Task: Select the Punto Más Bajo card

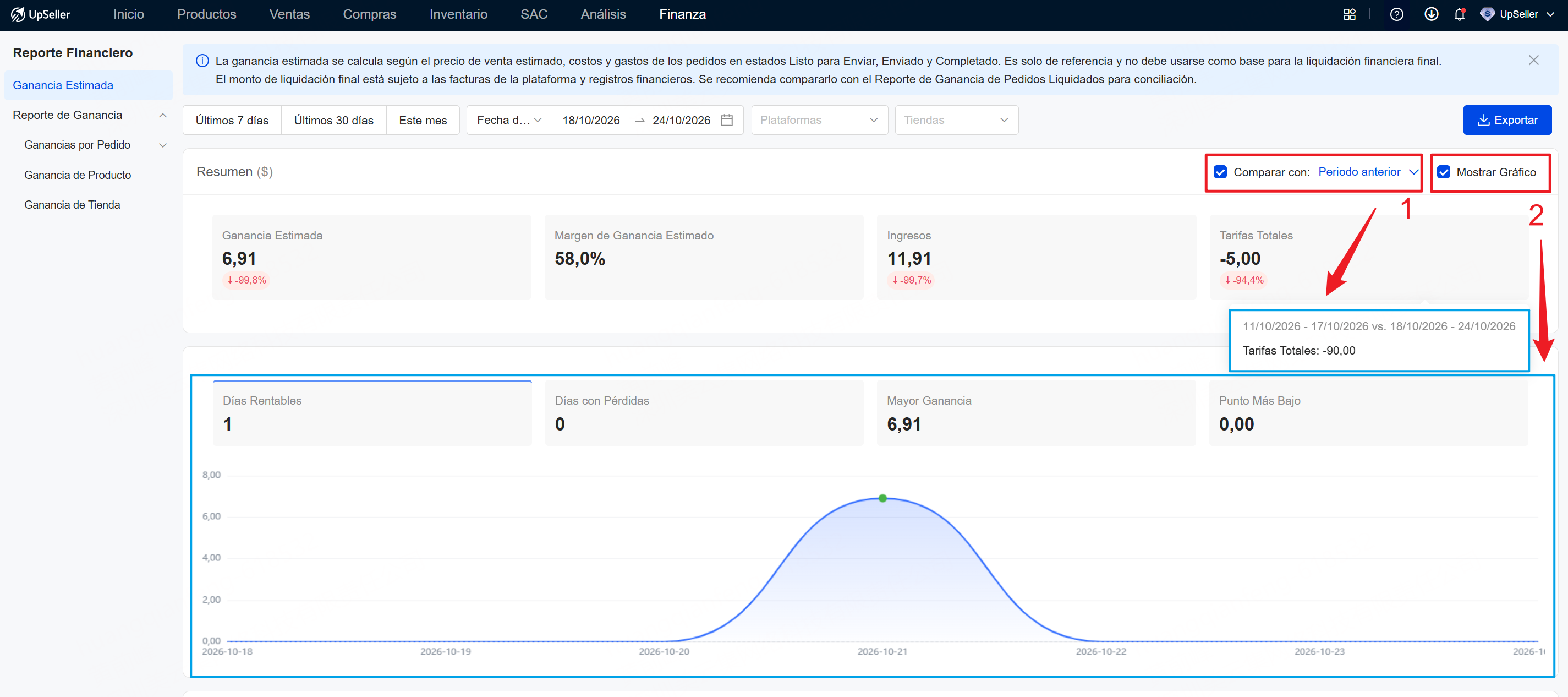Action: [1368, 413]
